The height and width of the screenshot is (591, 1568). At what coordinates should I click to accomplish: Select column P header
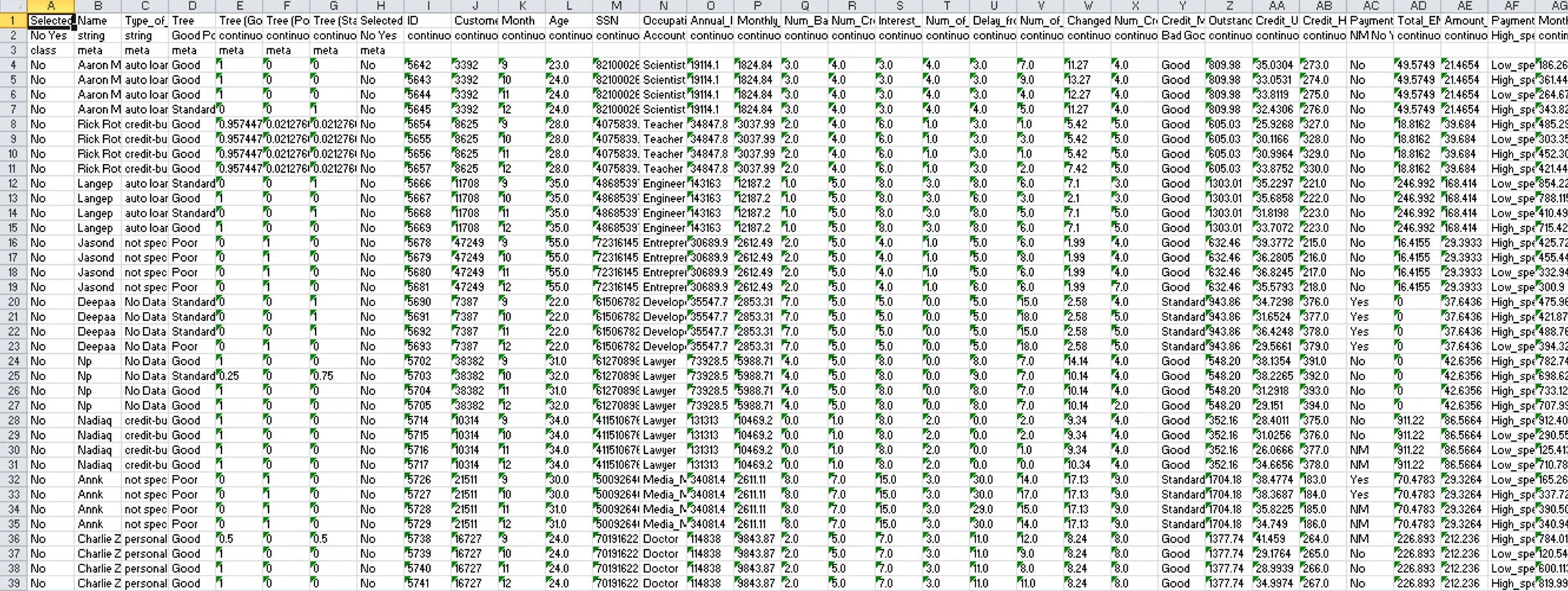758,6
